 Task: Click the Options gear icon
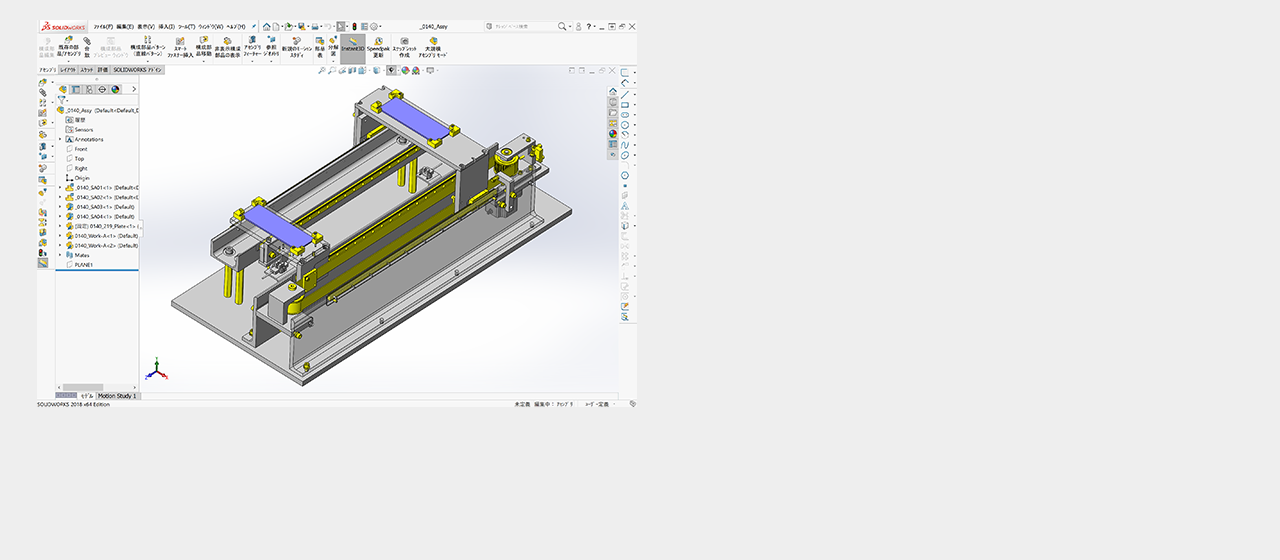point(374,26)
